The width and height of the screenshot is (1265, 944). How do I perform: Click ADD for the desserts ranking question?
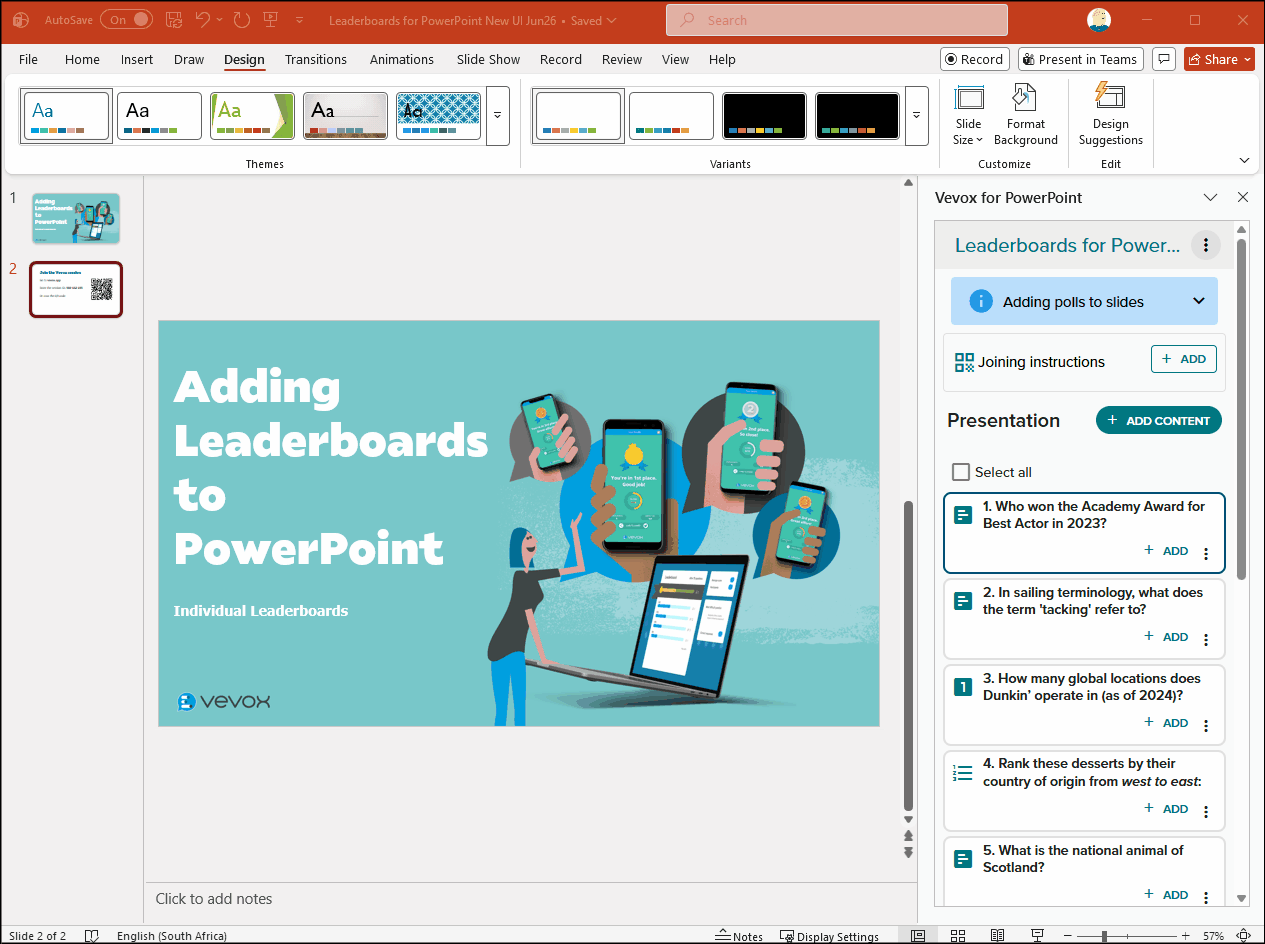[x=1166, y=809]
